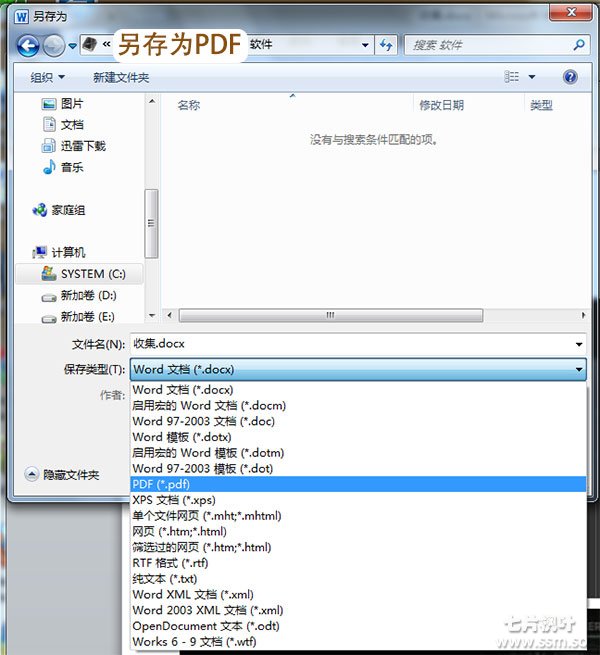Open the 图片 library in sidebar

pyautogui.click(x=71, y=103)
